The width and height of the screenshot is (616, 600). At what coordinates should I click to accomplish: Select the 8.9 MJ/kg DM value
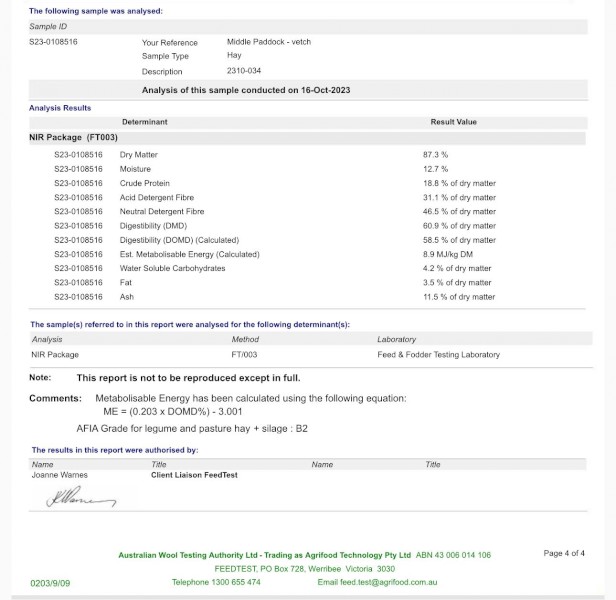(448, 254)
